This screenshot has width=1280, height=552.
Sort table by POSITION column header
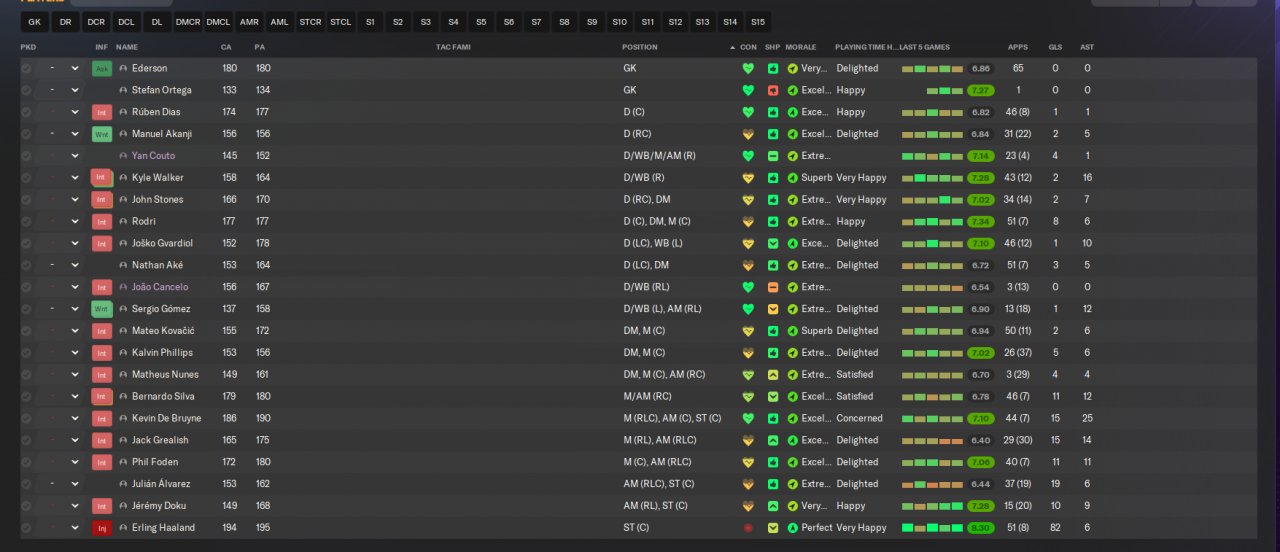(640, 47)
